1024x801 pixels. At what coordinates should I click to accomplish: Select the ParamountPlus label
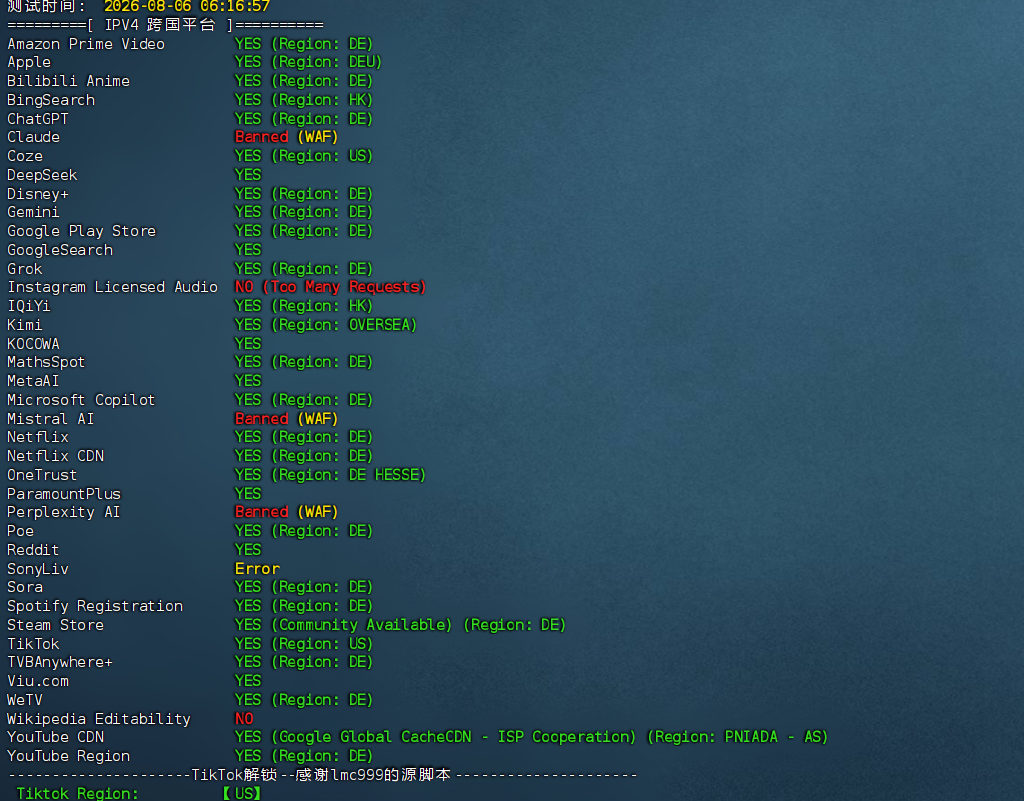[64, 494]
